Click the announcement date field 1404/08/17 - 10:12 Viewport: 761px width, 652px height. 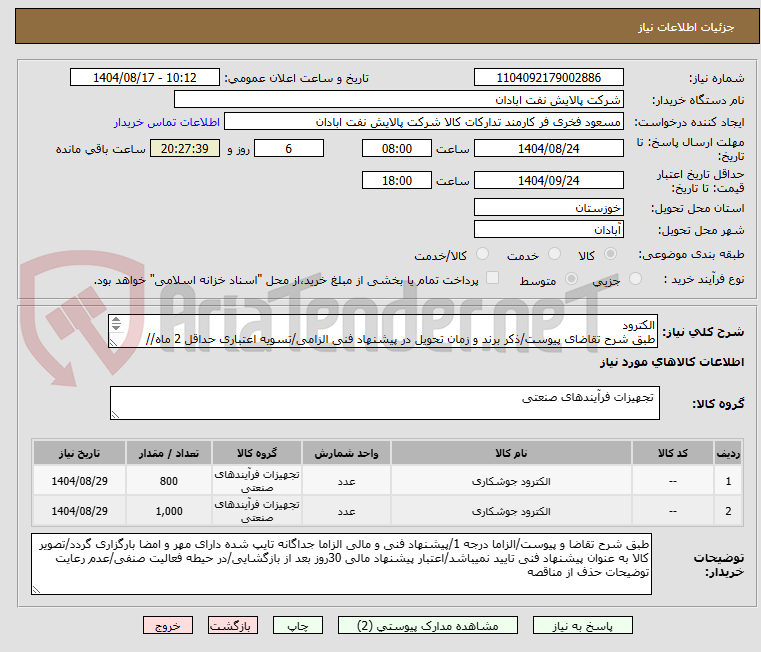pyautogui.click(x=145, y=78)
